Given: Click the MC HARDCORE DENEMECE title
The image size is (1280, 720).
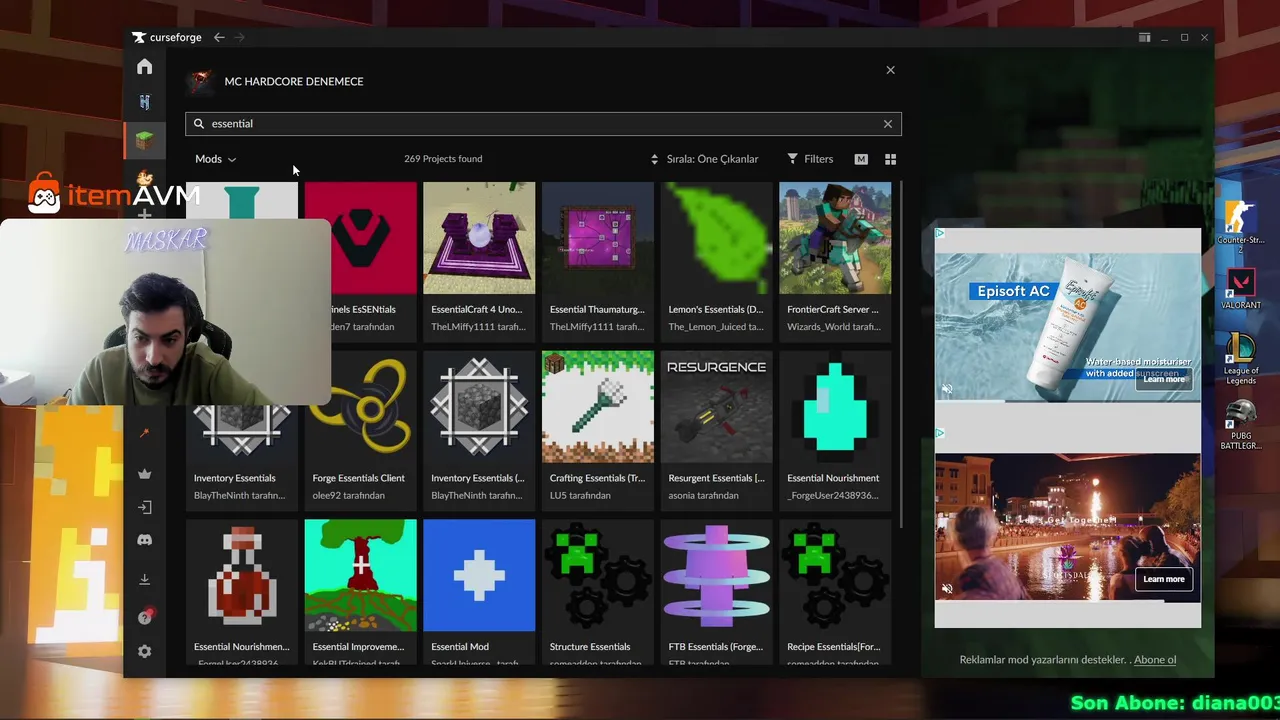Looking at the screenshot, I should [x=294, y=81].
